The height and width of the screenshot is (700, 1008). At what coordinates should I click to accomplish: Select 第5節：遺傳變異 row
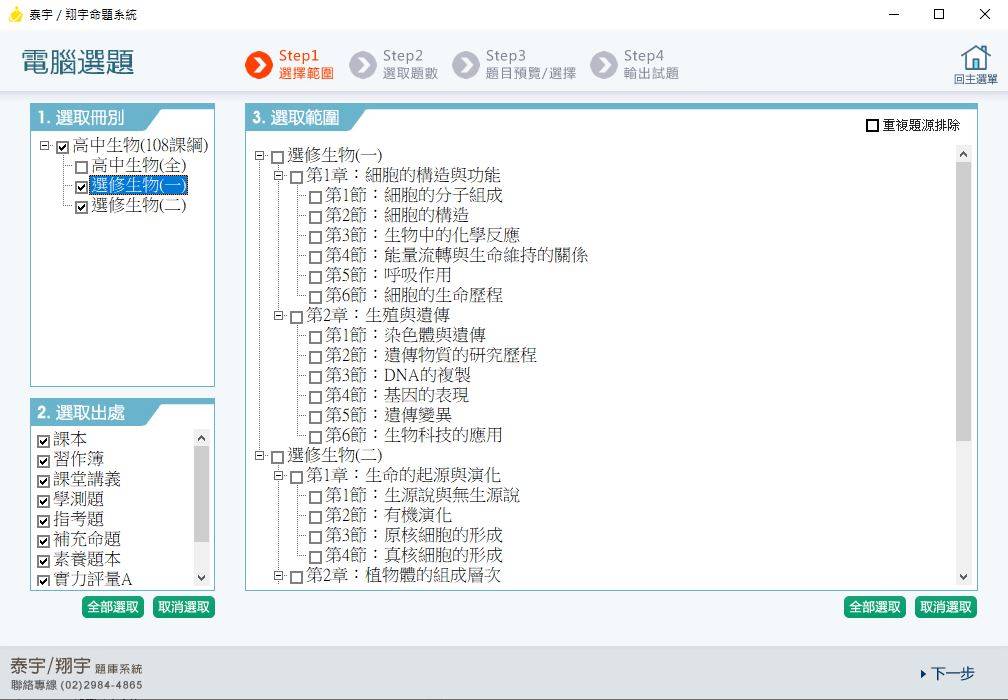pos(388,415)
